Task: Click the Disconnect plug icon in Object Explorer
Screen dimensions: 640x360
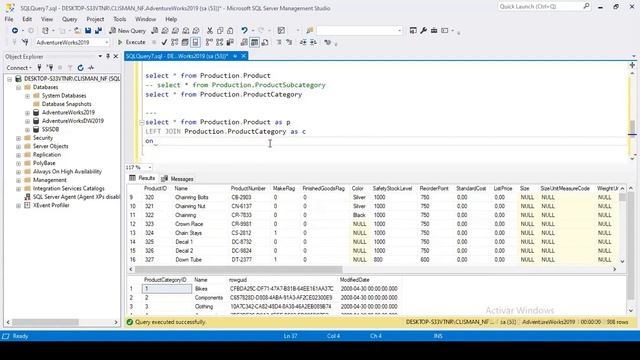Action: 50,68
